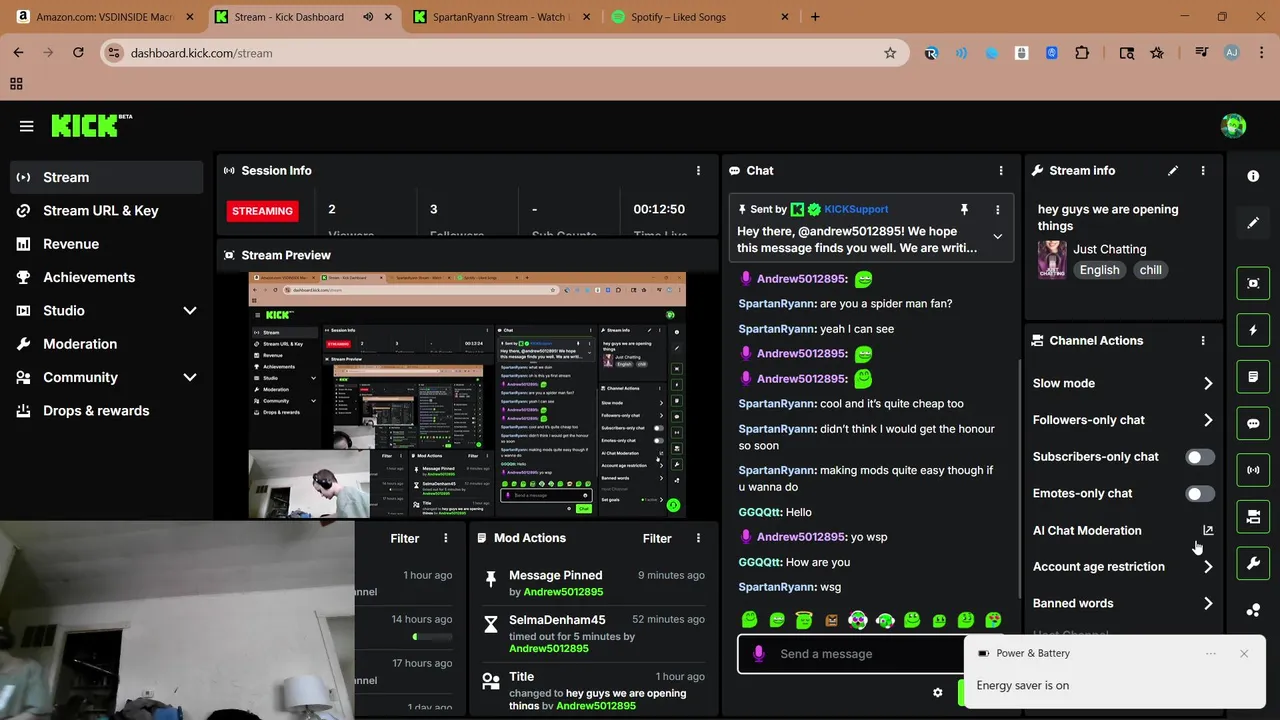Unpin the KICKSupport message with the pin icon
This screenshot has height=720, width=1280.
point(964,209)
